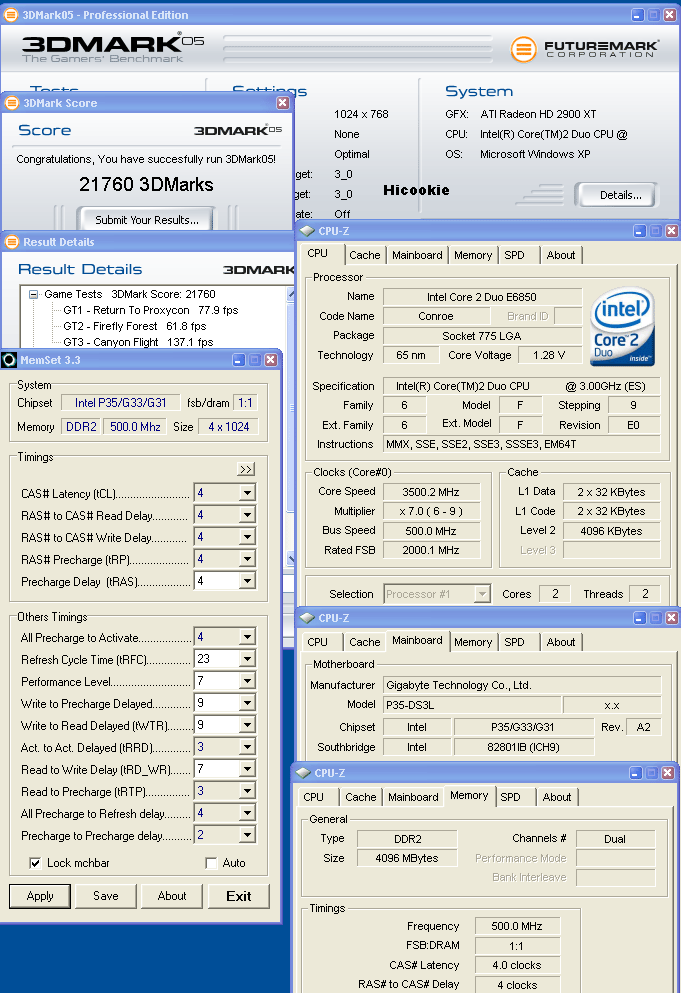The image size is (681, 993).
Task: Click the Intel P35/G33/G31 chipset field in MemSet
Action: (x=120, y=403)
